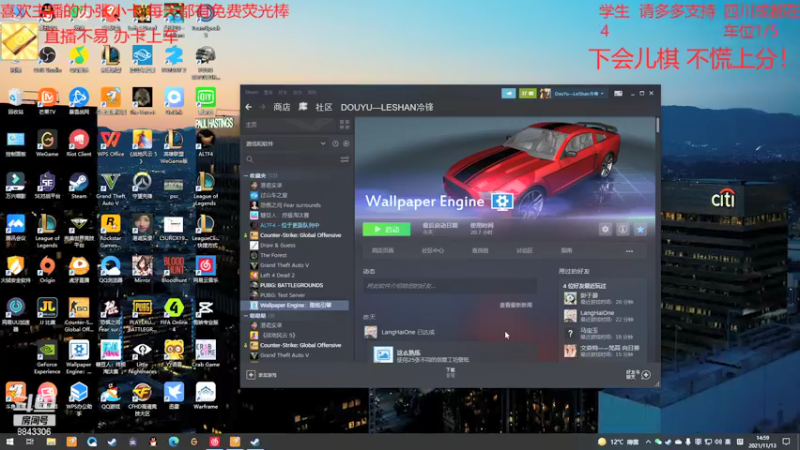Click the activity post input field

coord(449,286)
